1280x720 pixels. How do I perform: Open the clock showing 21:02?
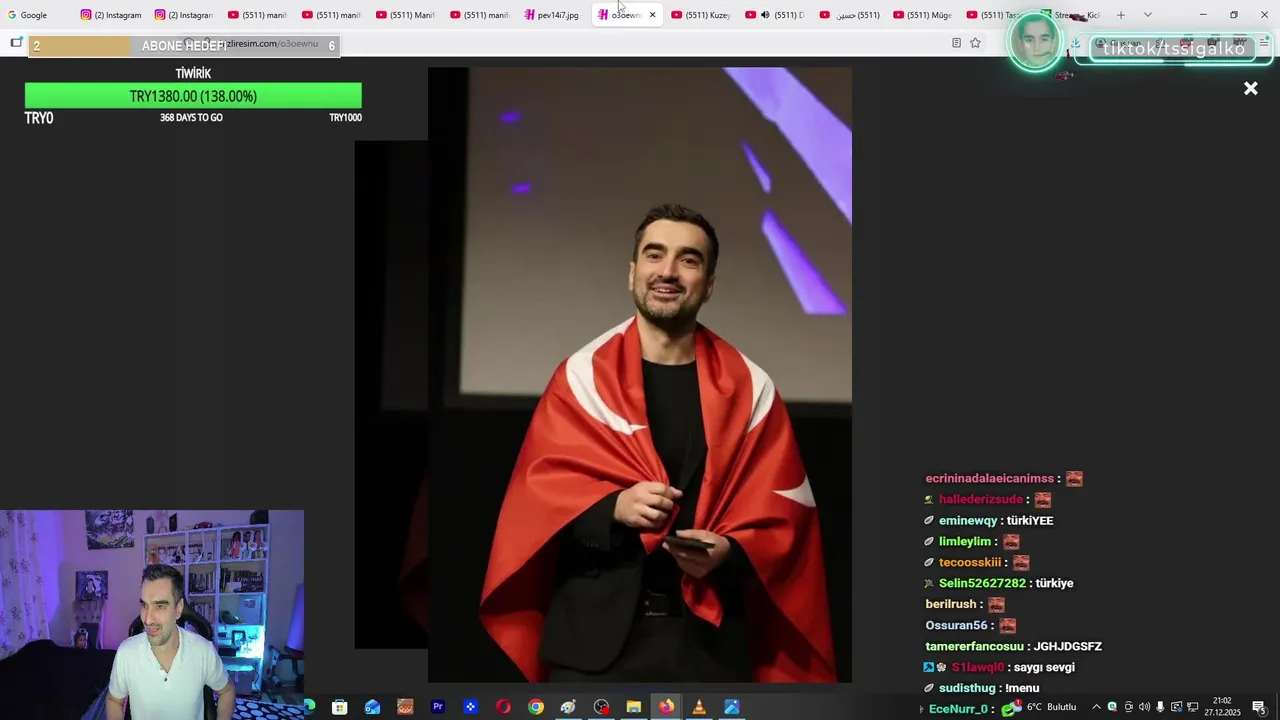pyautogui.click(x=1222, y=707)
